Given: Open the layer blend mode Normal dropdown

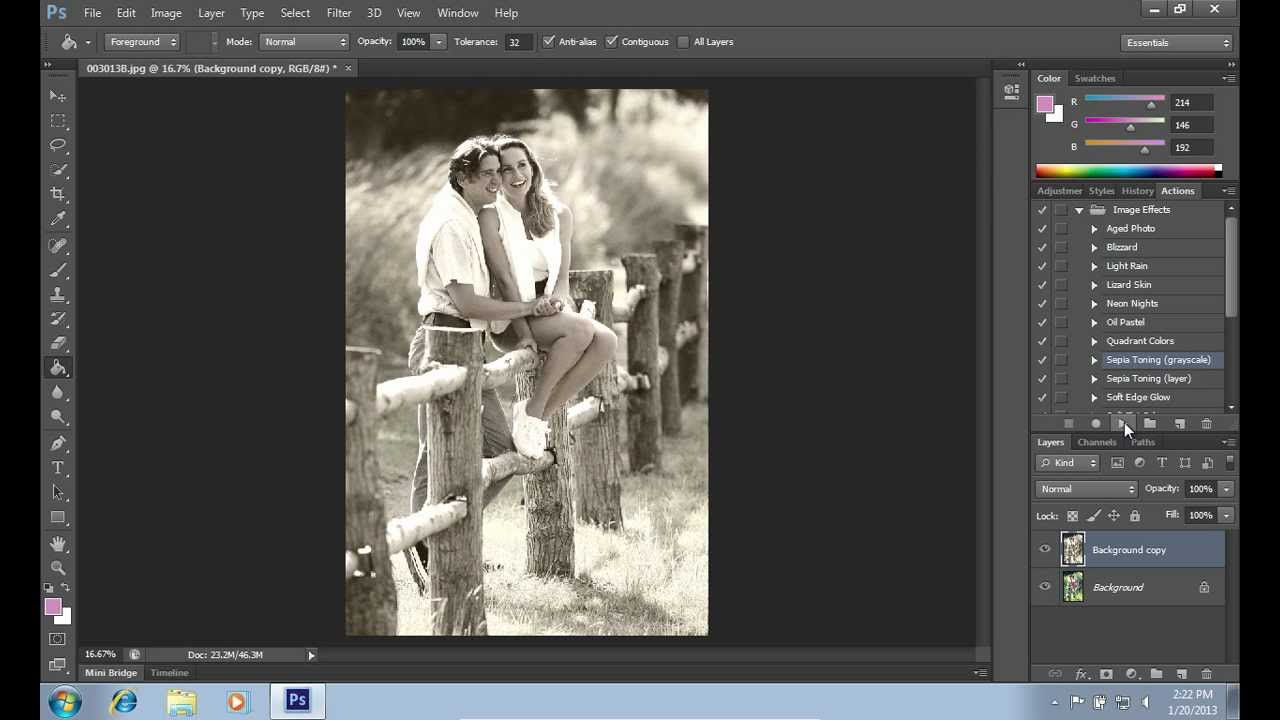Looking at the screenshot, I should pos(1087,489).
